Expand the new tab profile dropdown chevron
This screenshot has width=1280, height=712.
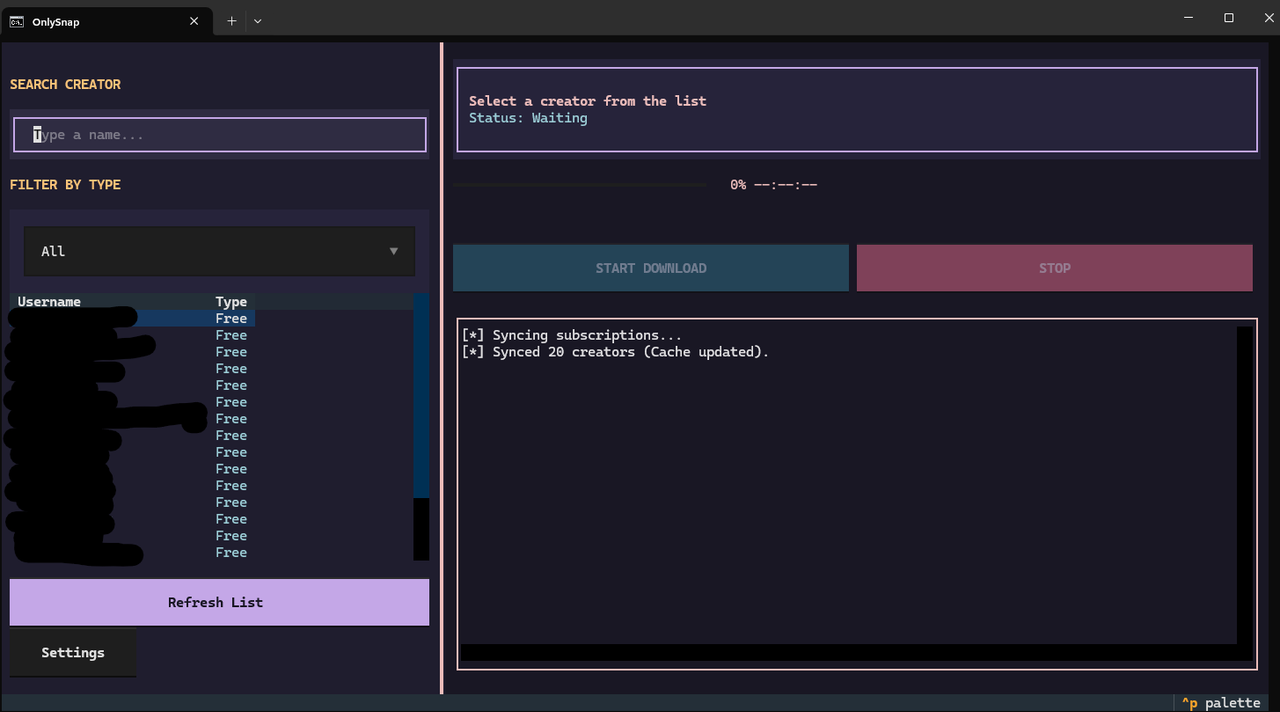pos(258,21)
